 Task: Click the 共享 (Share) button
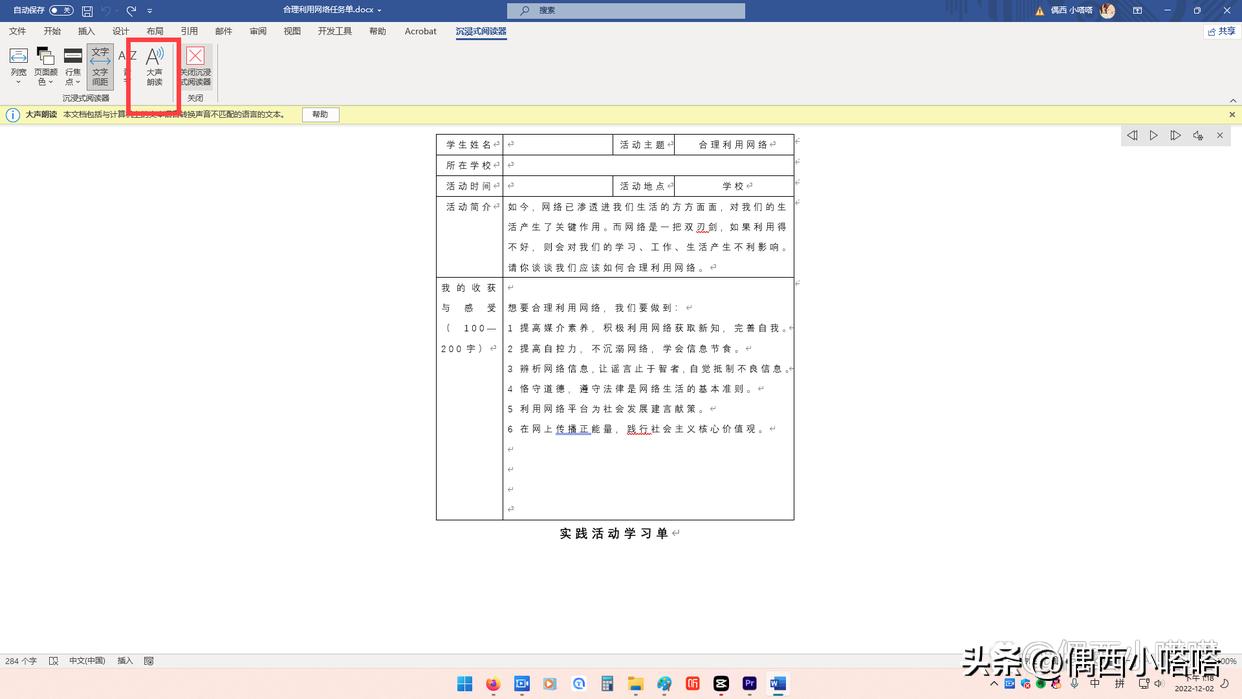pyautogui.click(x=1221, y=31)
